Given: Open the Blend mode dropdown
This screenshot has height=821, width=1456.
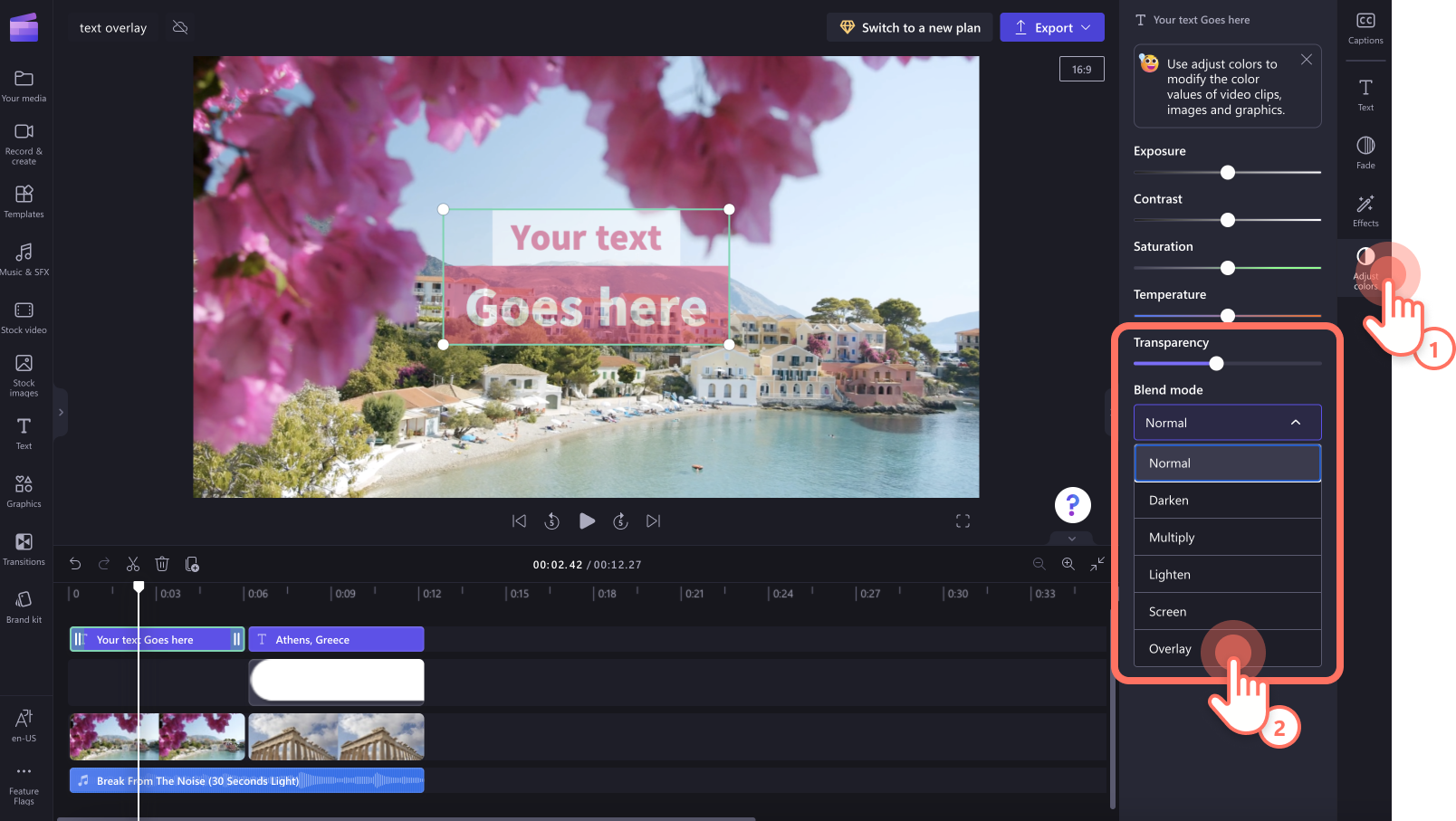Looking at the screenshot, I should (1227, 422).
